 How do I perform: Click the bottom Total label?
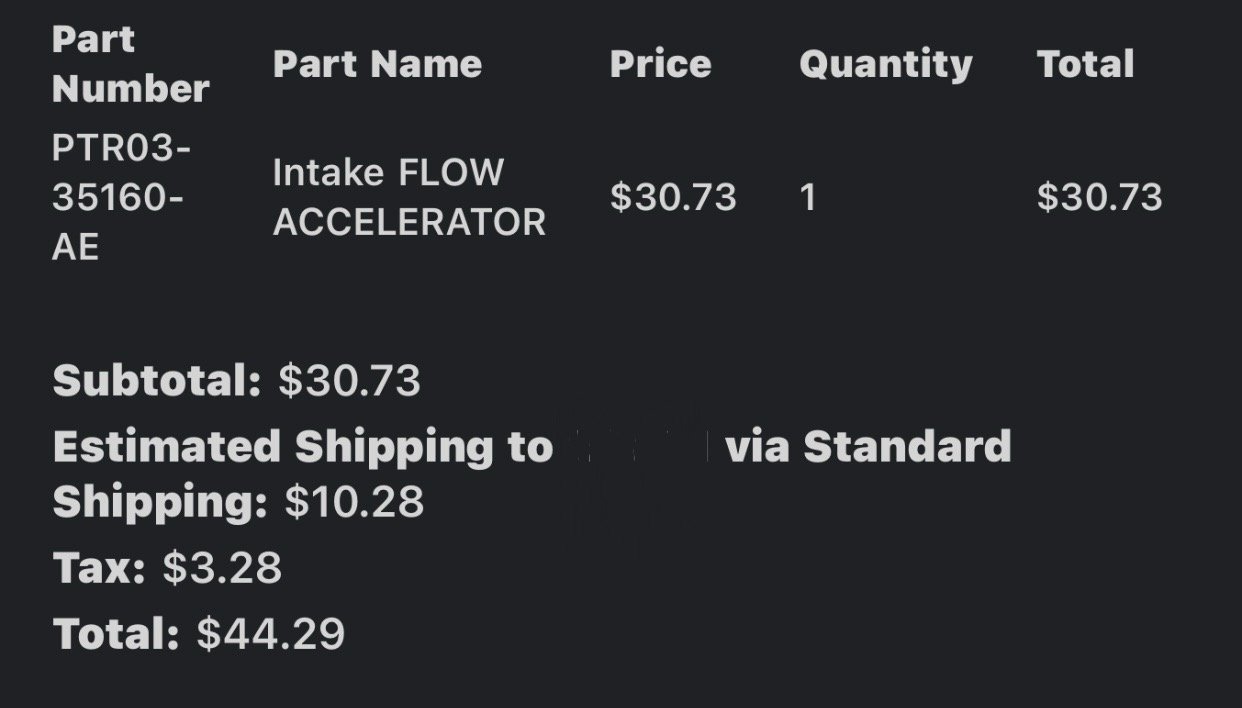point(116,634)
